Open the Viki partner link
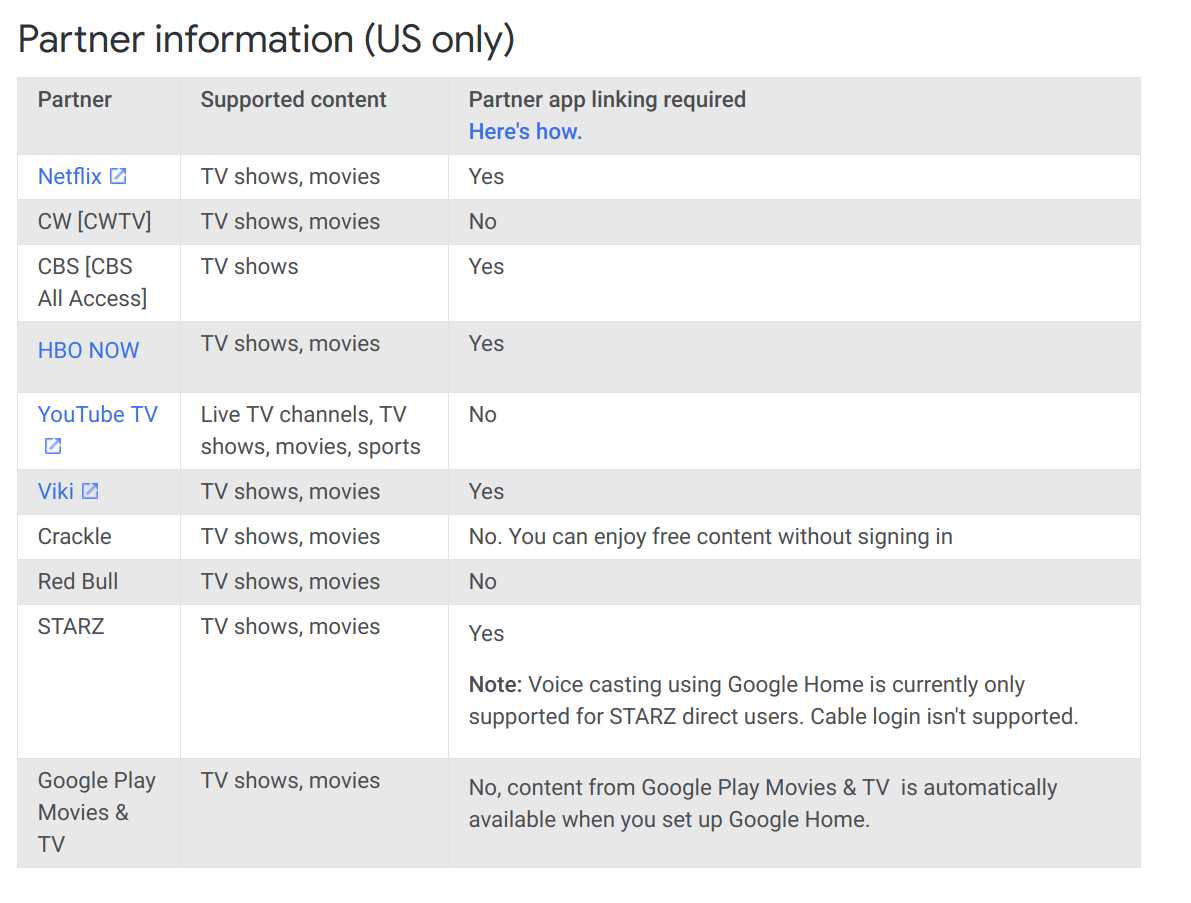 (55, 491)
